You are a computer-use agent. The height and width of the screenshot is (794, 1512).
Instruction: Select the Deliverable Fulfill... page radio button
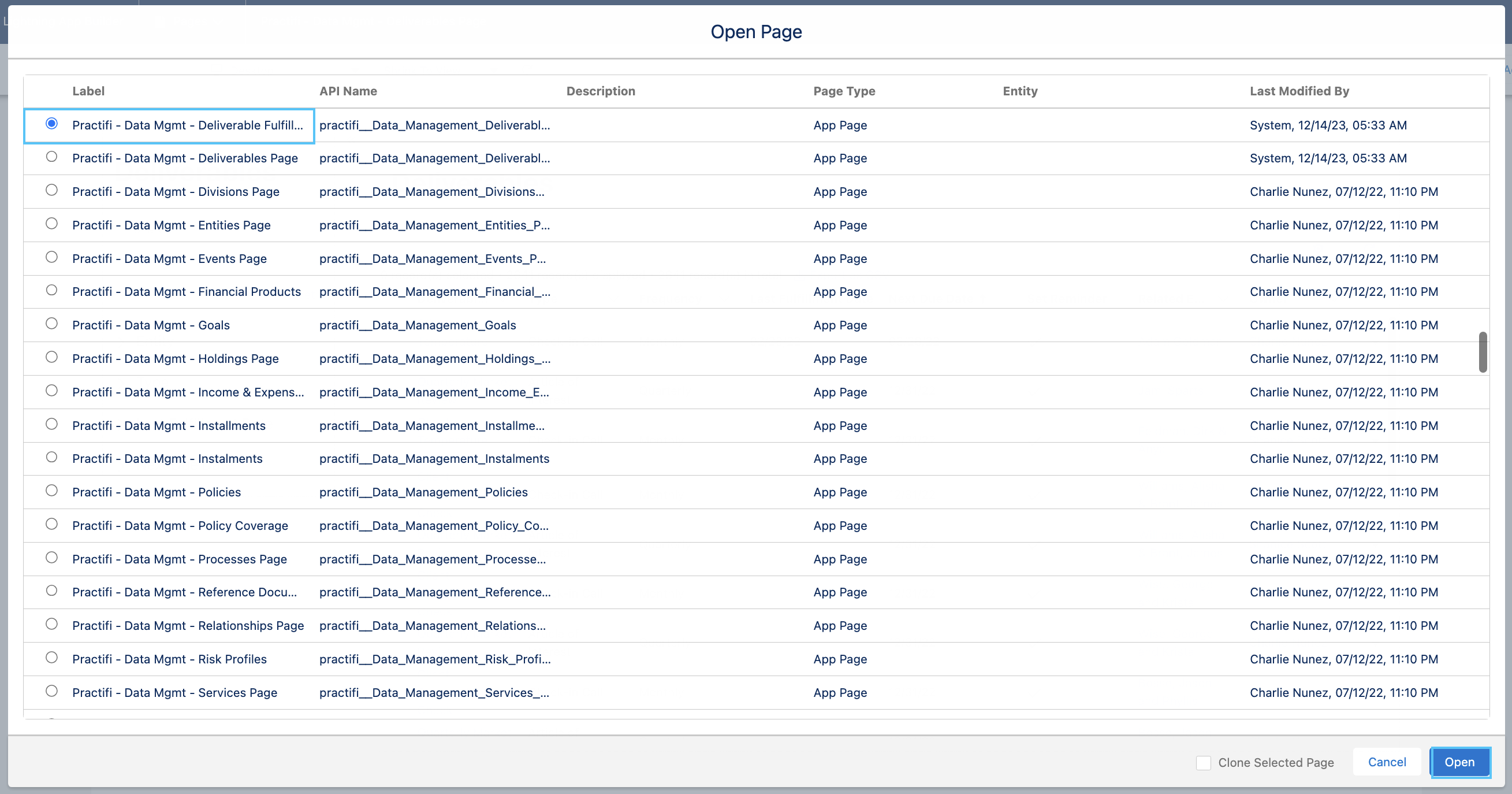pos(51,123)
